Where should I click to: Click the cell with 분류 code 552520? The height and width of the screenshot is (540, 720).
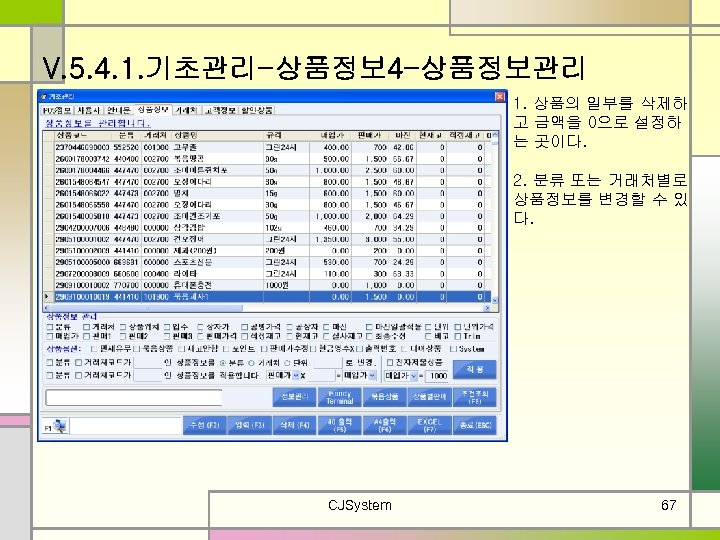coord(126,147)
